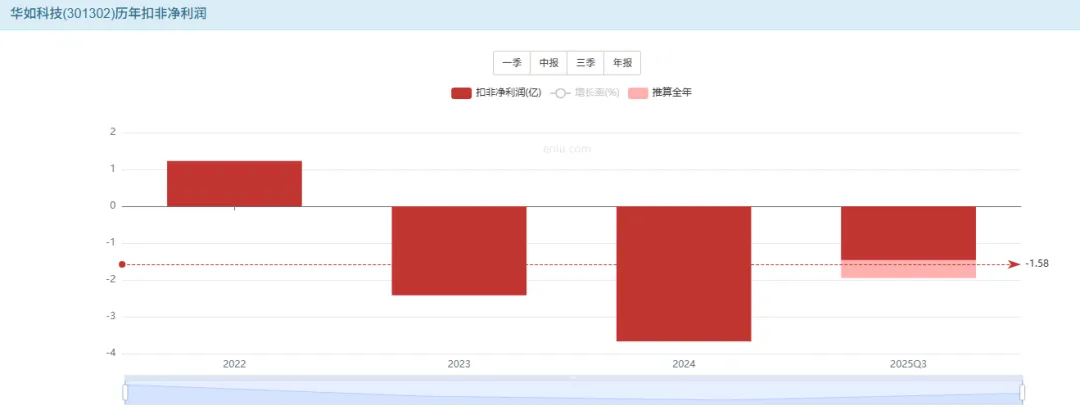Switch to the 年报 report tab
This screenshot has height=410, width=1080.
click(622, 63)
